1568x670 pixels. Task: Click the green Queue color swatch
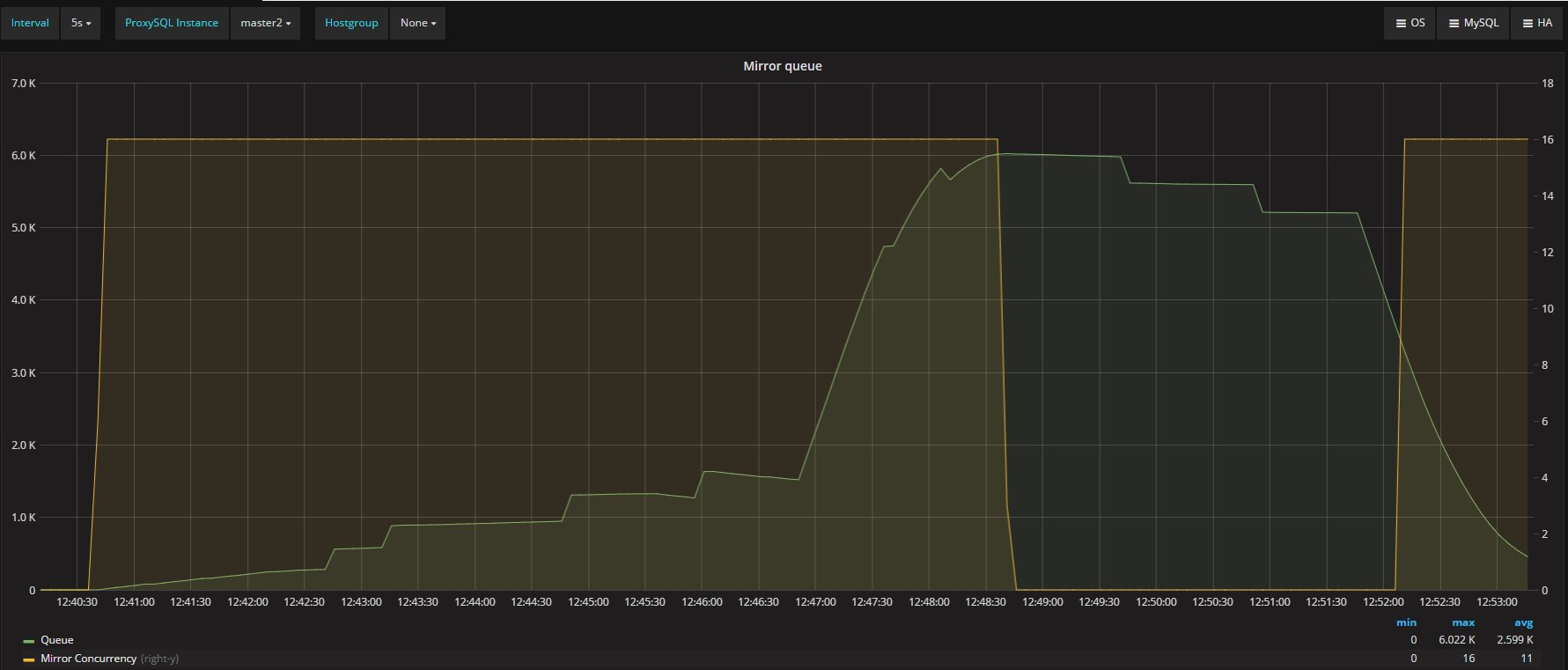pyautogui.click(x=29, y=641)
